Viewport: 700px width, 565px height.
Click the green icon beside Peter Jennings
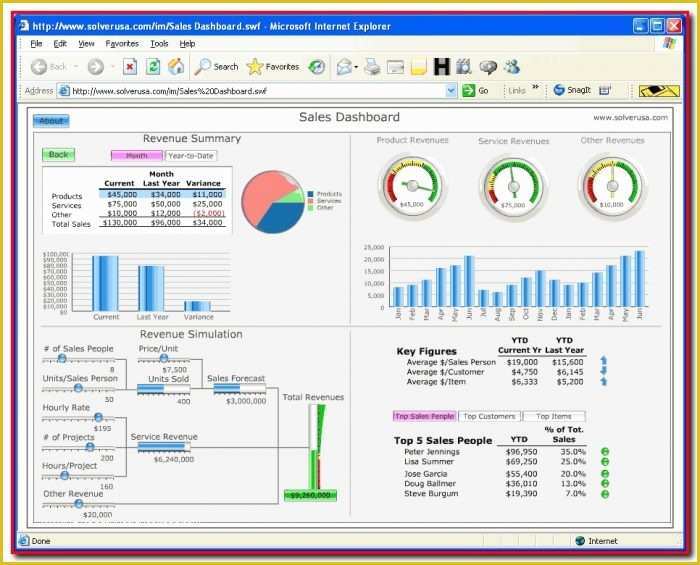click(605, 452)
